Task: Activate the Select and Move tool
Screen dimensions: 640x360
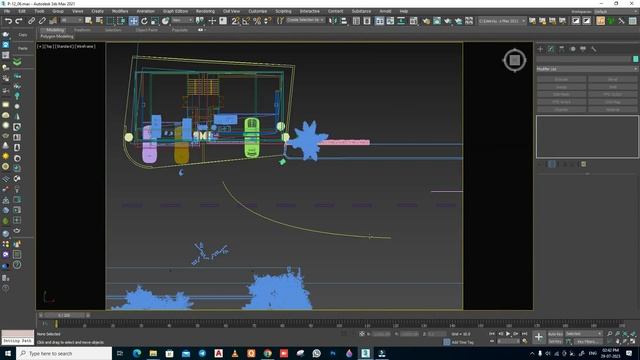Action: coord(133,21)
